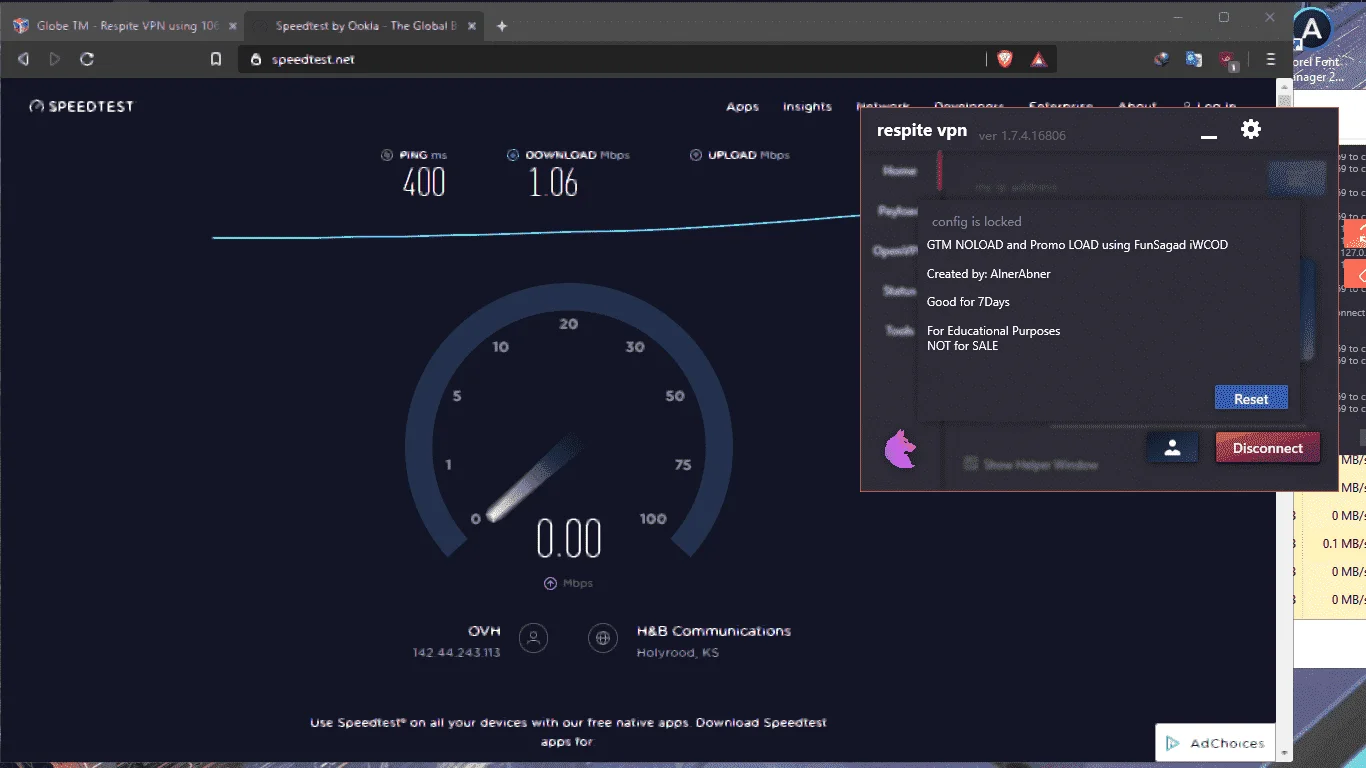Click the gauge reading 0.00
The image size is (1366, 768).
pyautogui.click(x=569, y=539)
